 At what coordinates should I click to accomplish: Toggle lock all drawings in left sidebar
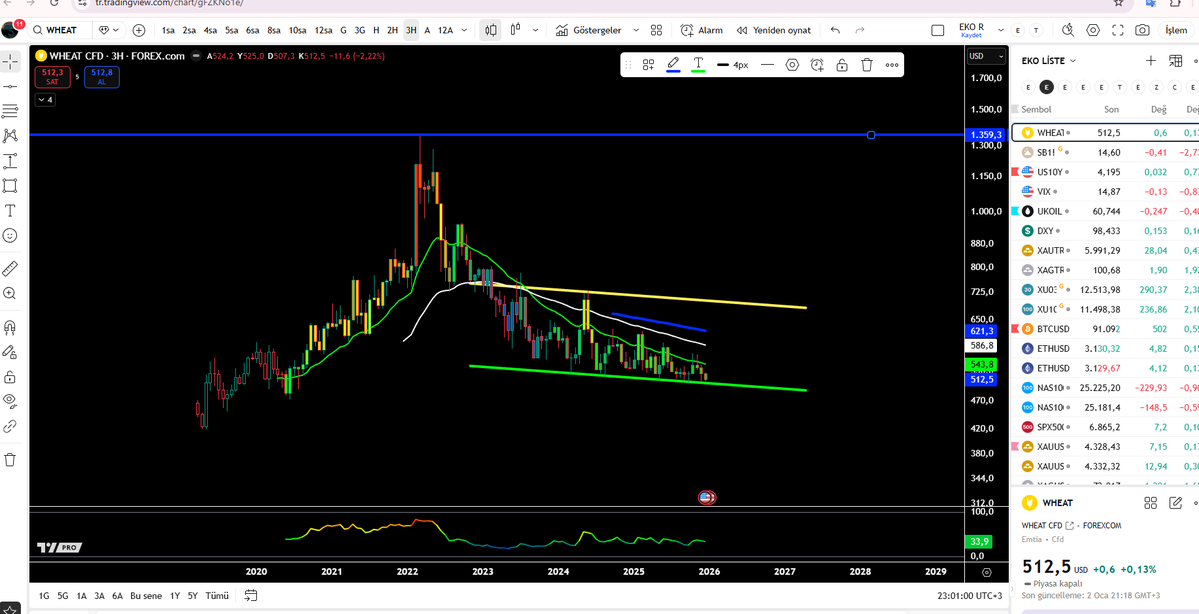(x=10, y=377)
